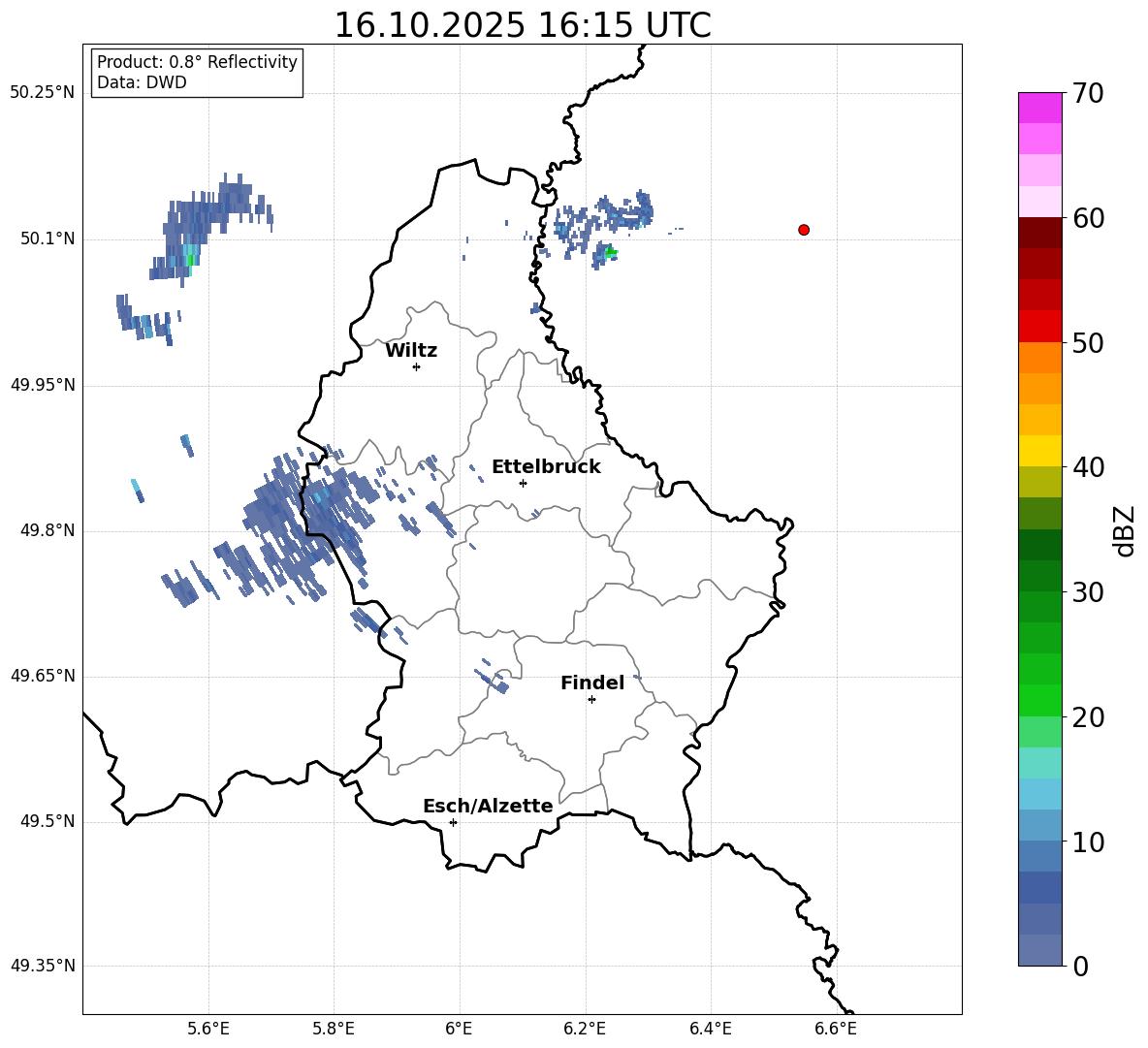Click the turquoise colorbar segment below 20
Screen dimensions: 1148x1048
pos(1039,763)
